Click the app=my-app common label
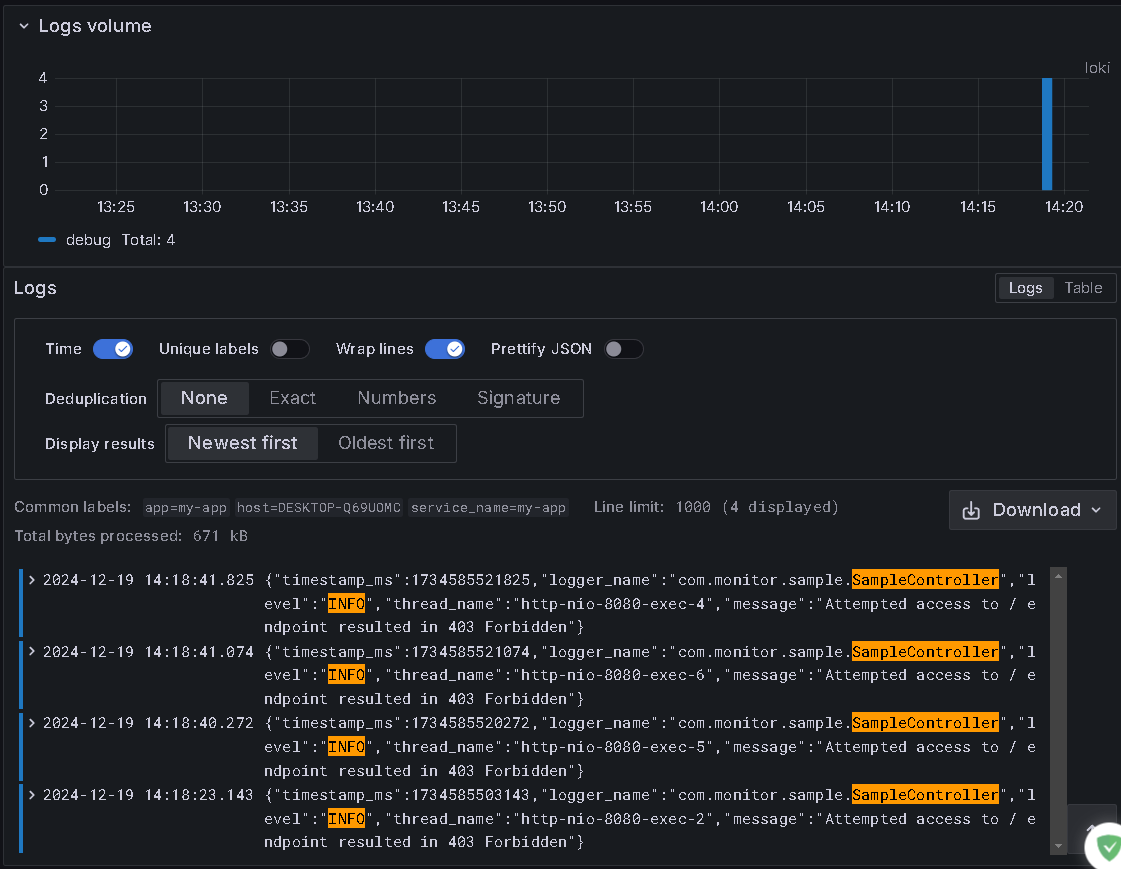The image size is (1121, 869). [186, 507]
